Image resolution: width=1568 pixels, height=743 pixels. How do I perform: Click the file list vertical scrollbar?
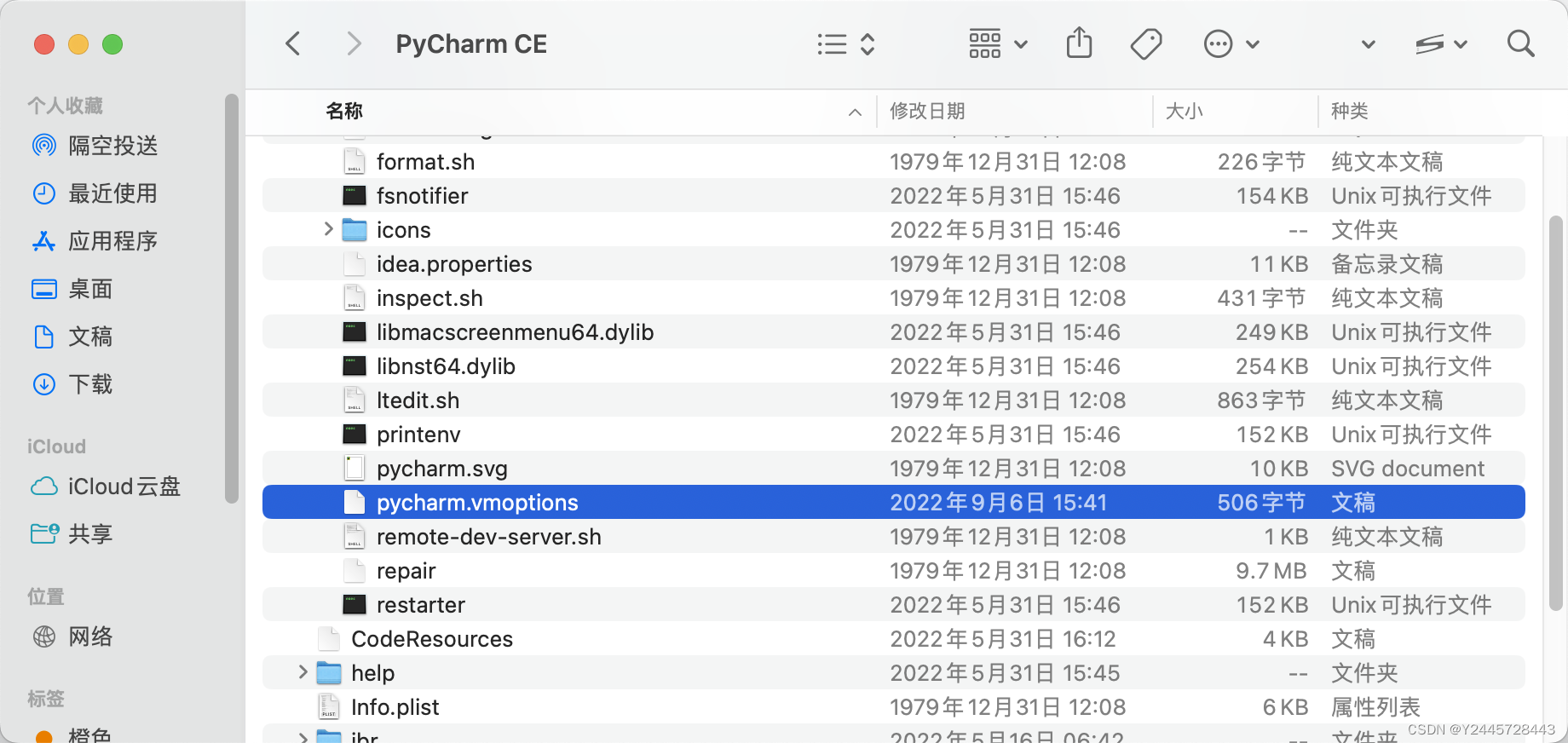point(1555,413)
